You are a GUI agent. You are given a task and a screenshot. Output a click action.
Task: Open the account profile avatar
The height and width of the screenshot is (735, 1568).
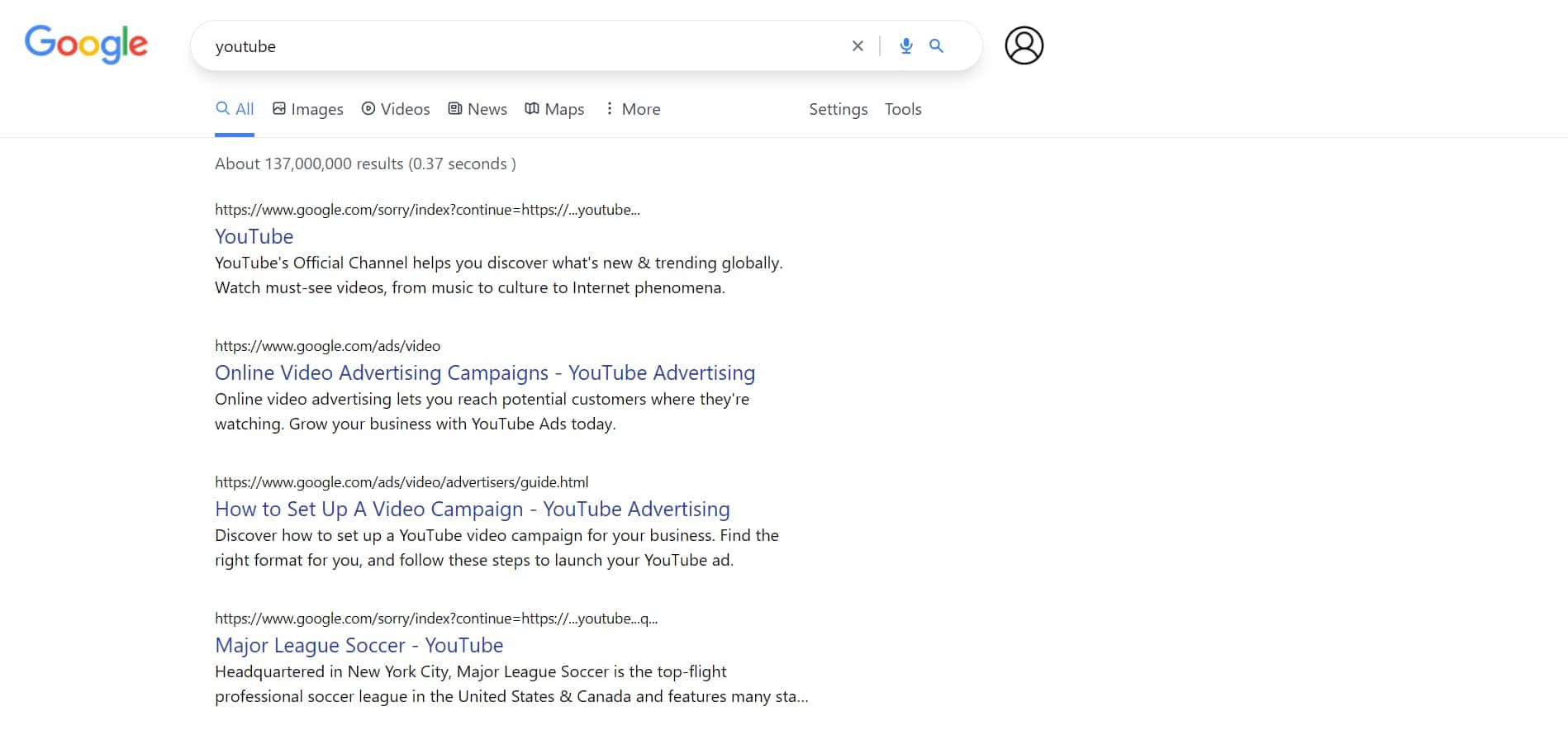pos(1024,45)
